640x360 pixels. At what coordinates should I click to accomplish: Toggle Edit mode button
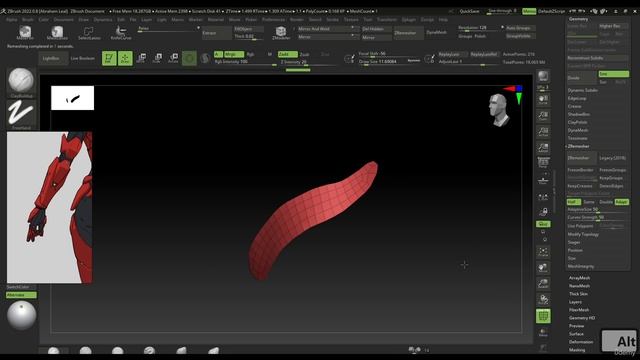click(x=109, y=58)
